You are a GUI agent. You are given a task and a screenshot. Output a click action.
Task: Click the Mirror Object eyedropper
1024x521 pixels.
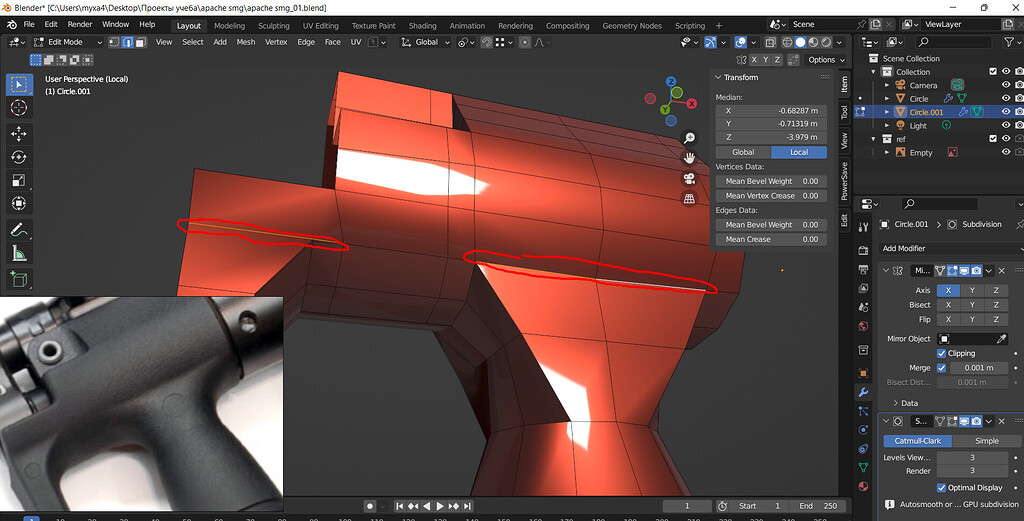tap(1001, 339)
